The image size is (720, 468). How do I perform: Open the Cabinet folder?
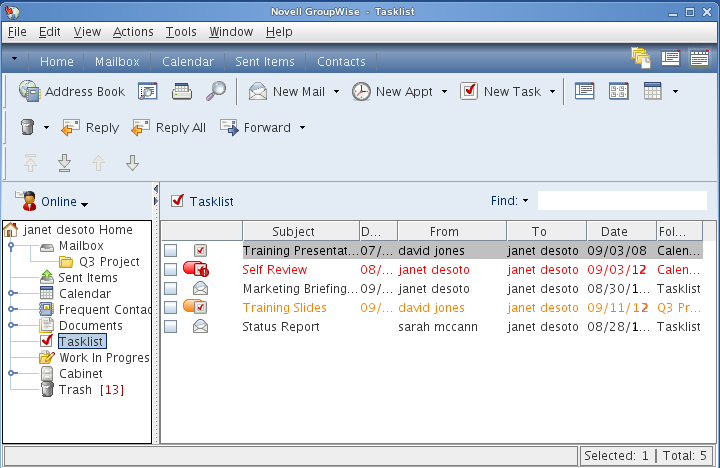pyautogui.click(x=81, y=374)
